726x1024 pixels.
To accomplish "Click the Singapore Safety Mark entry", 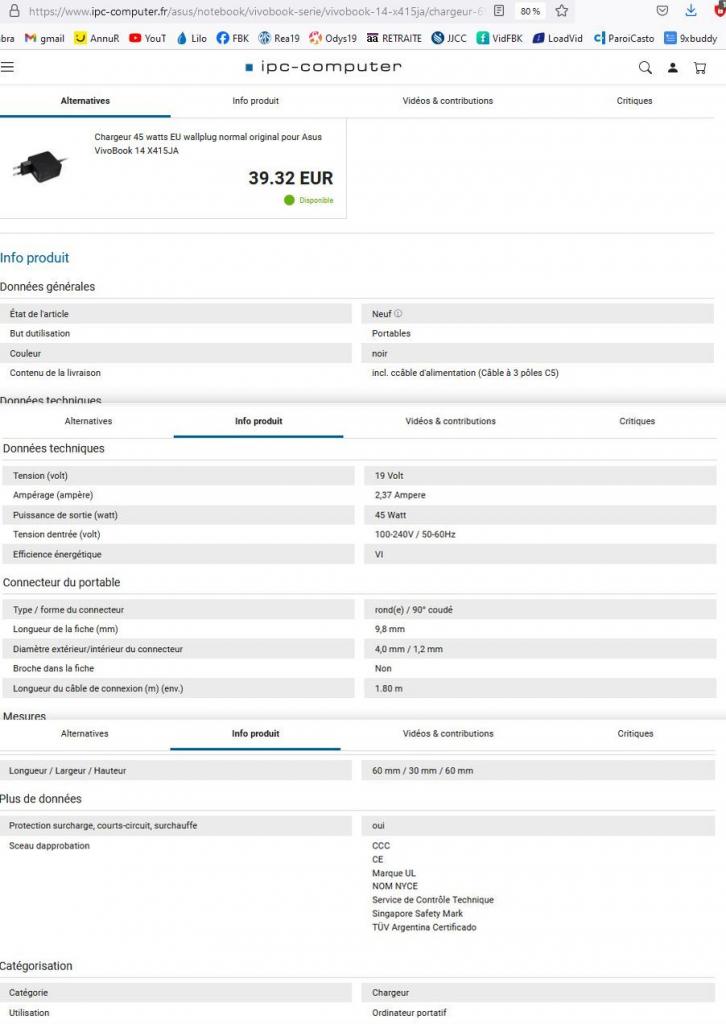I will 417,914.
